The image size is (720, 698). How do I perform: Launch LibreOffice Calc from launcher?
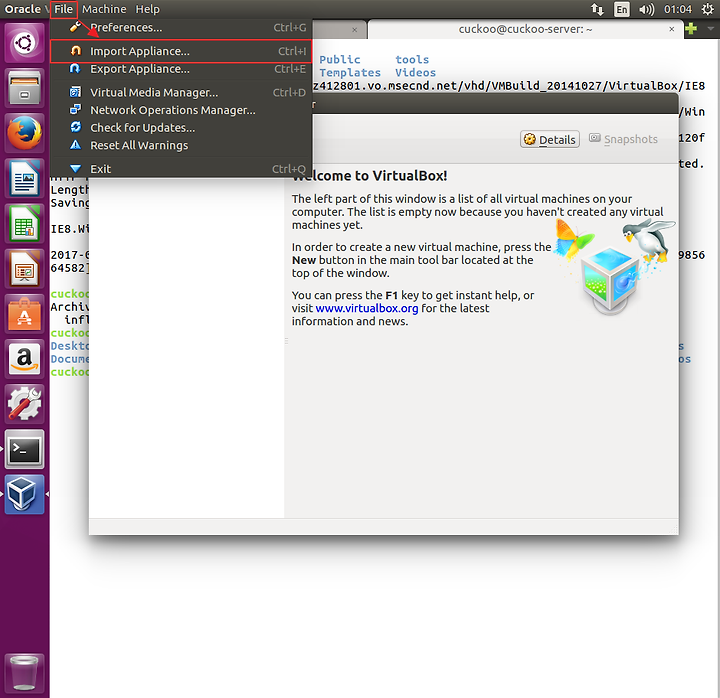point(24,224)
